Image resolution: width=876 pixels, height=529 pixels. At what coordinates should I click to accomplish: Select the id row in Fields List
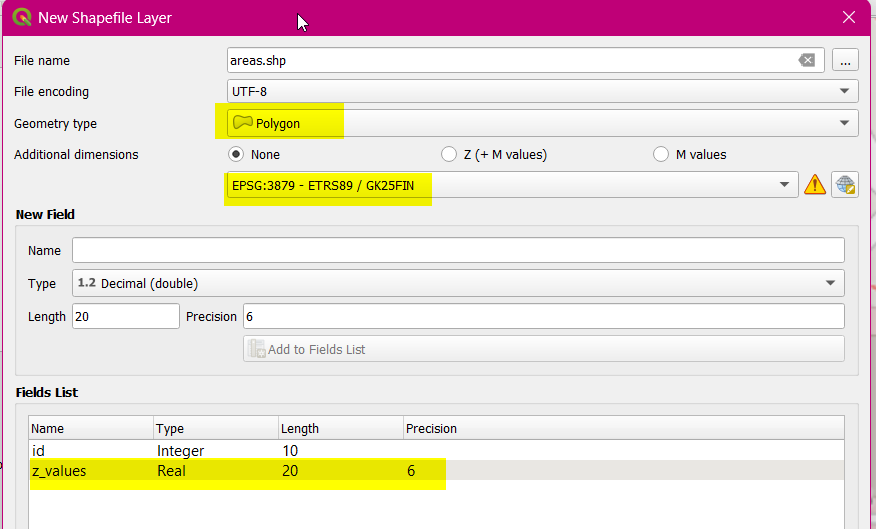click(x=436, y=450)
